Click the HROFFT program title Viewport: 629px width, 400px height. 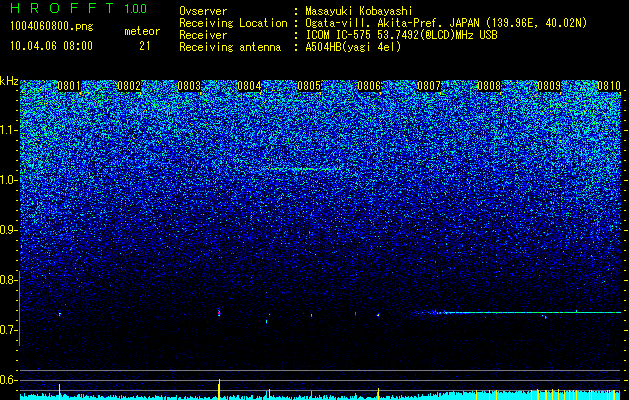coord(63,8)
